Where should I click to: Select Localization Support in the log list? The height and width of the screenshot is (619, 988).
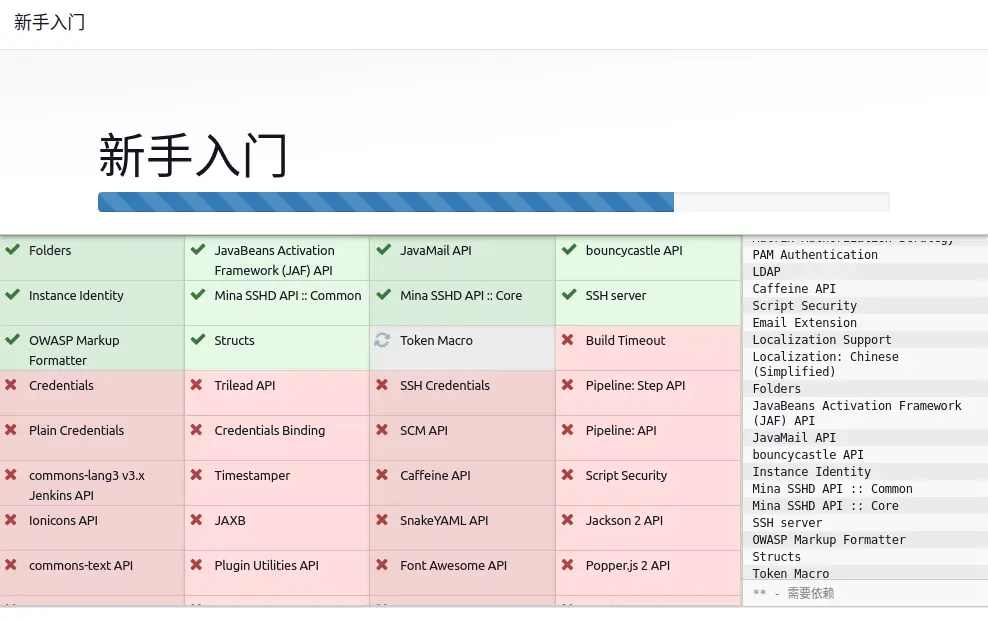822,340
